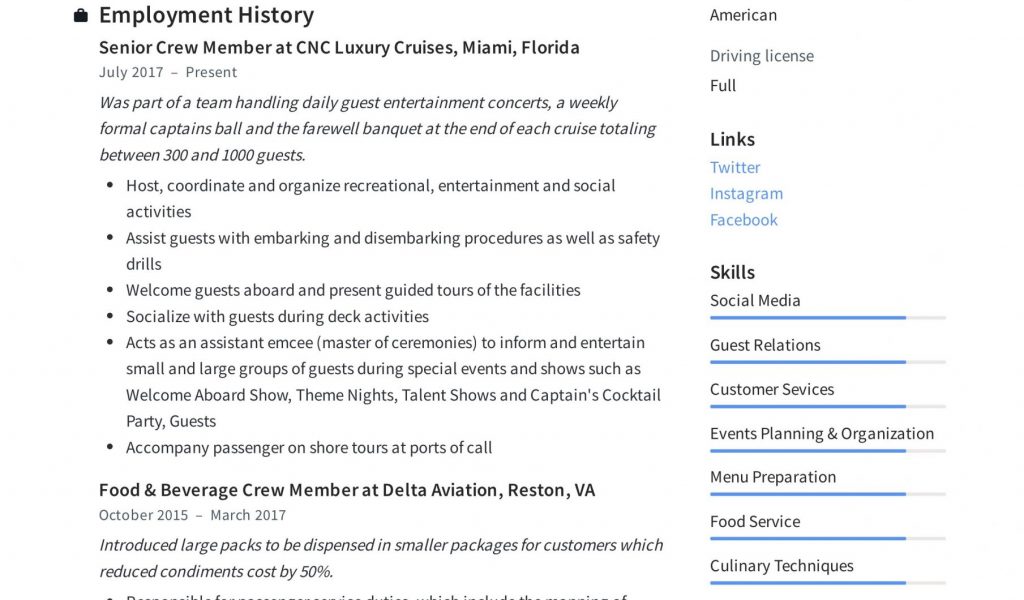Click the Employment History heading
The image size is (1024, 600).
tap(206, 15)
